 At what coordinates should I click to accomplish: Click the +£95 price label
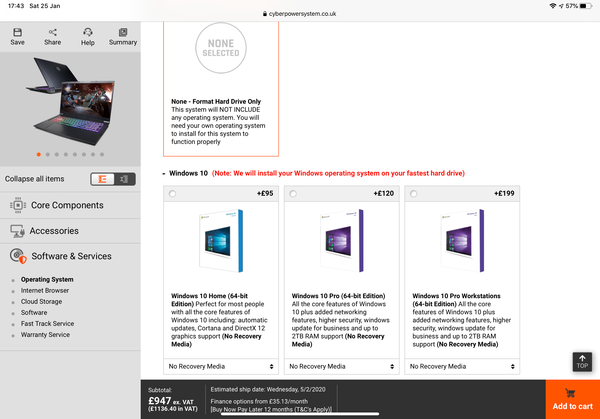click(x=265, y=194)
